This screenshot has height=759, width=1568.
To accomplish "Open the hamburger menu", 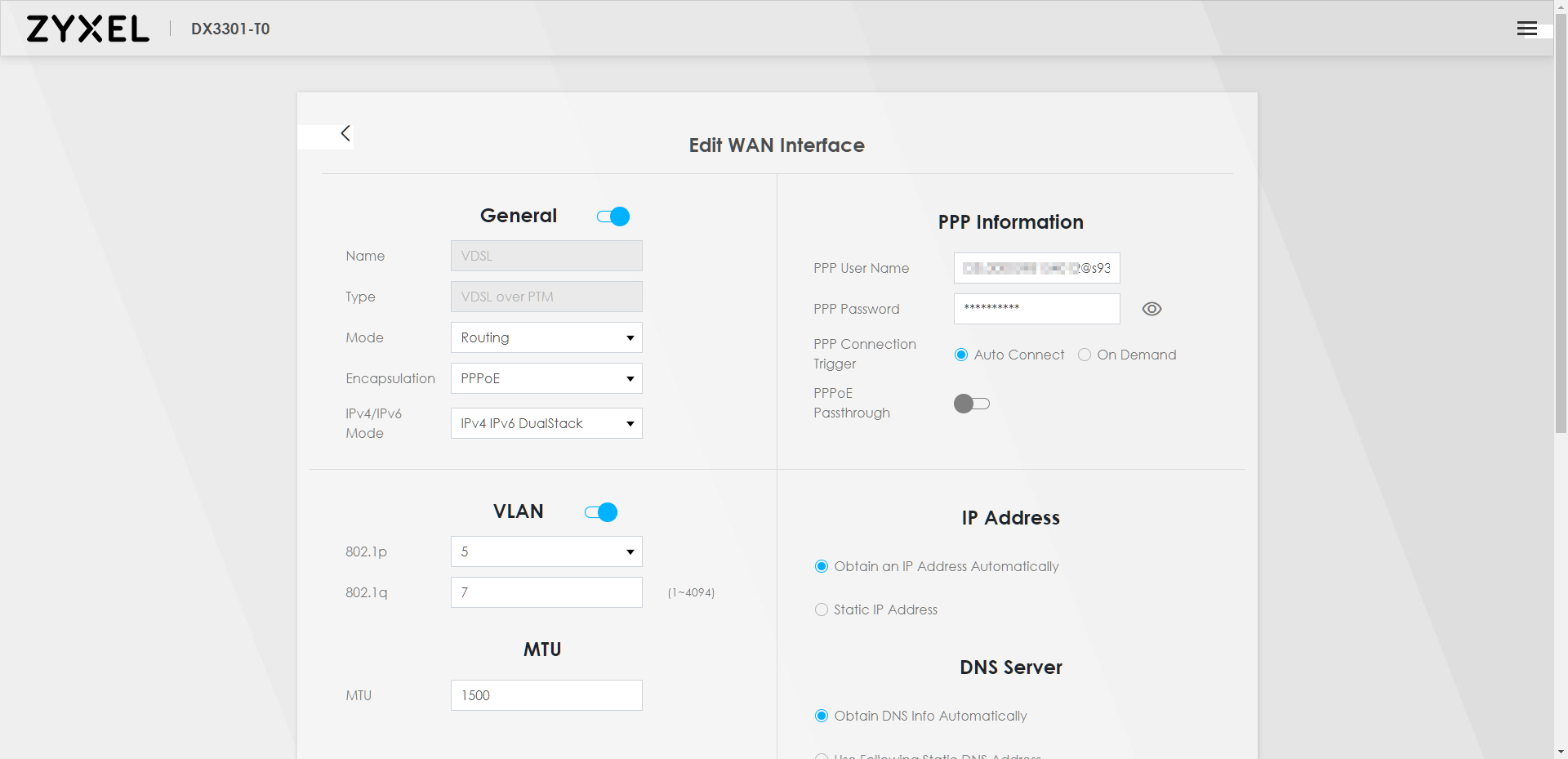I will 1526,29.
